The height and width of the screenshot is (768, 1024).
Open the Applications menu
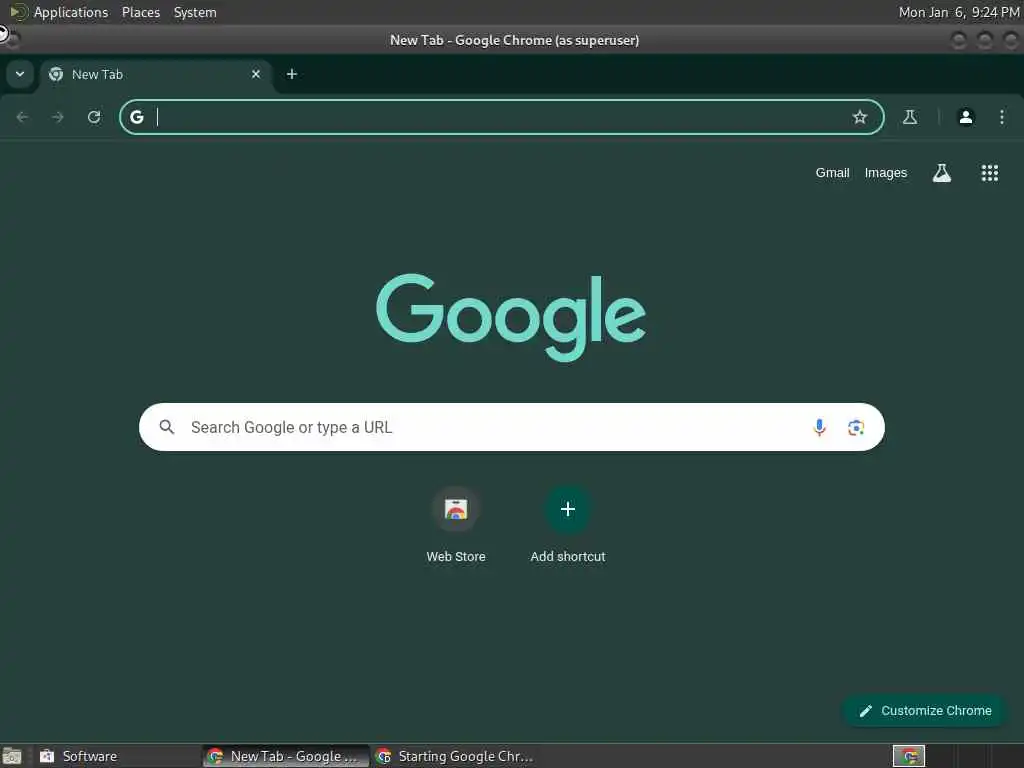click(71, 12)
